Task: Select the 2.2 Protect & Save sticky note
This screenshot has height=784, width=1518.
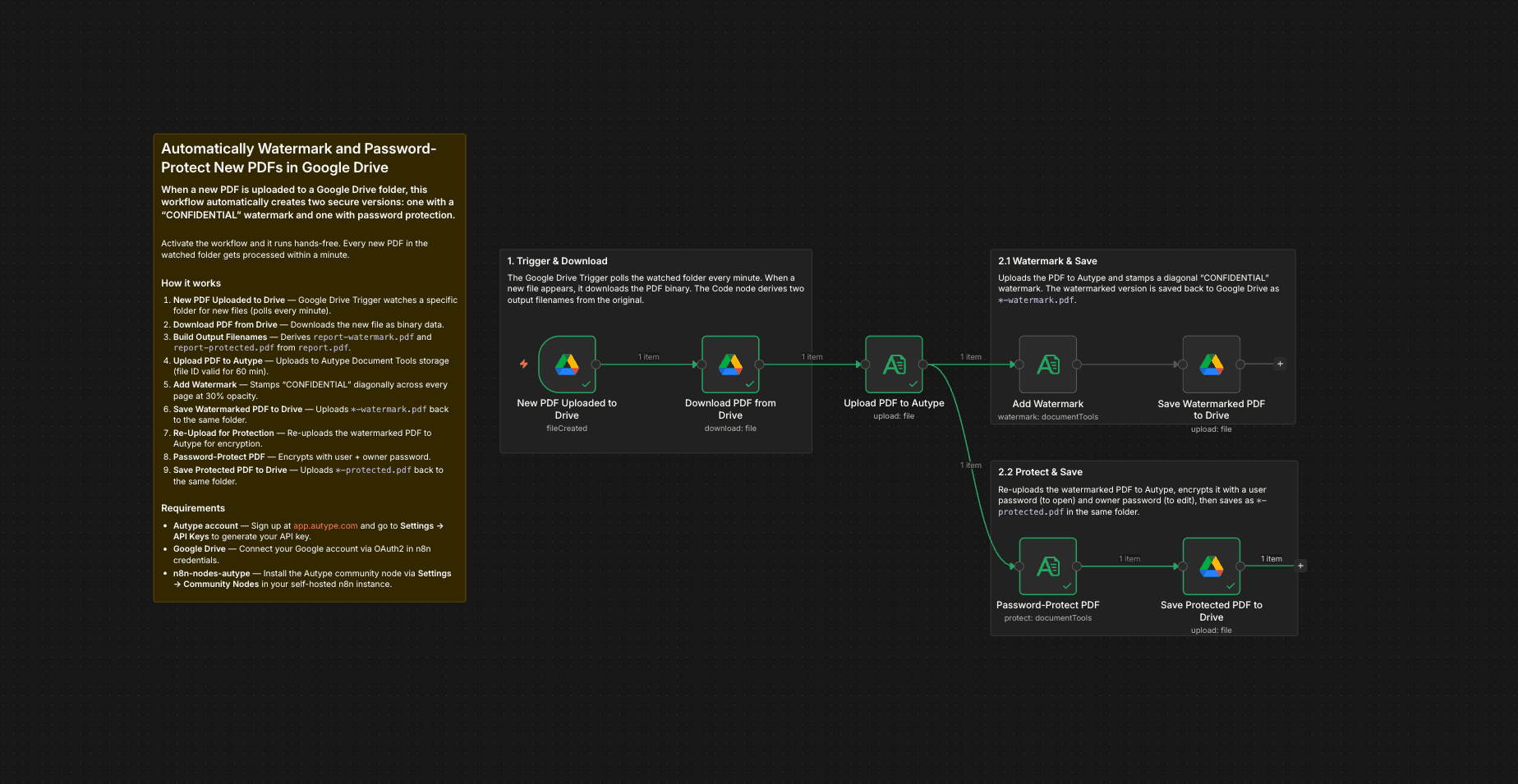Action: pos(1142,472)
